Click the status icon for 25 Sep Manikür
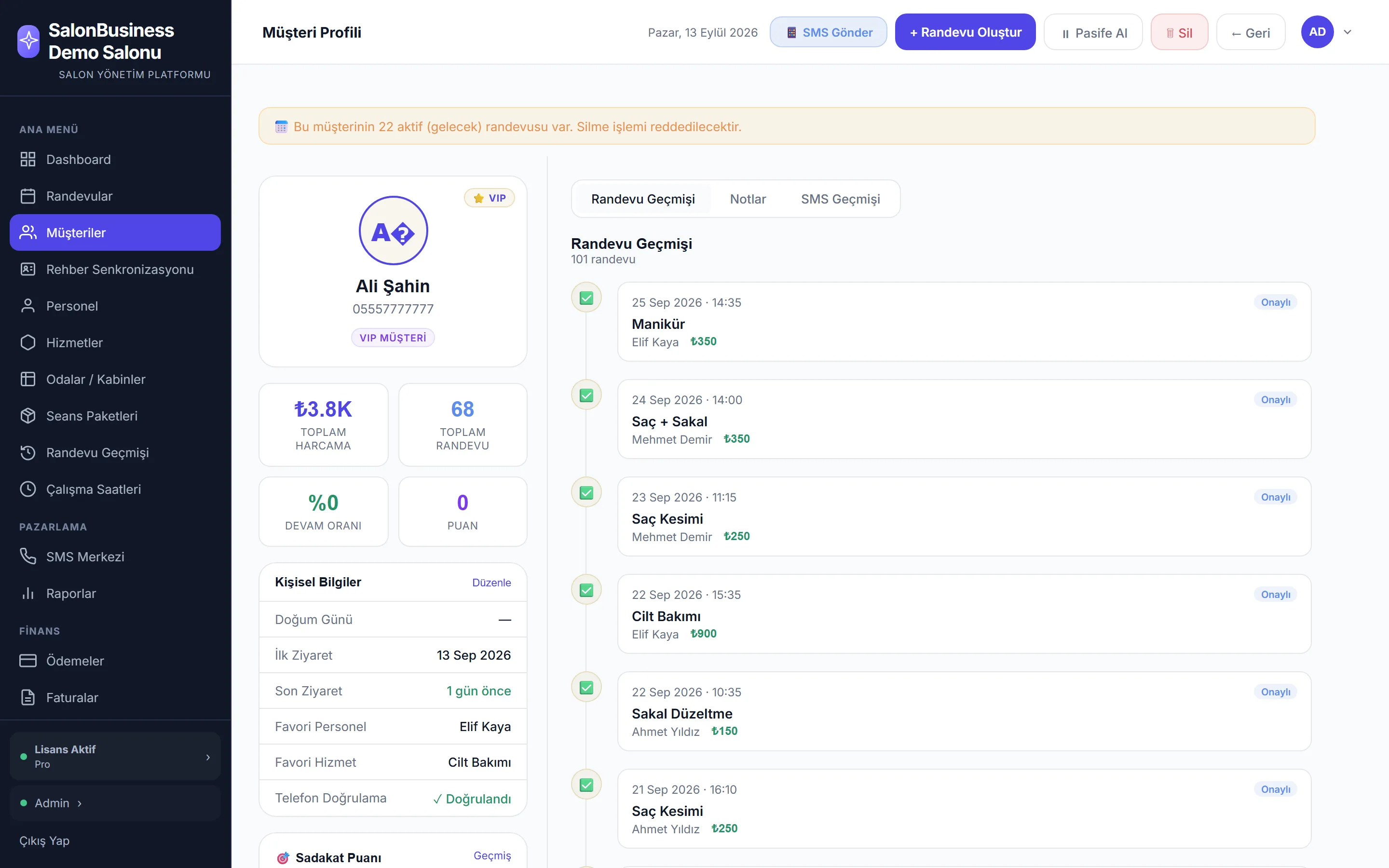The height and width of the screenshot is (868, 1389). (x=586, y=298)
